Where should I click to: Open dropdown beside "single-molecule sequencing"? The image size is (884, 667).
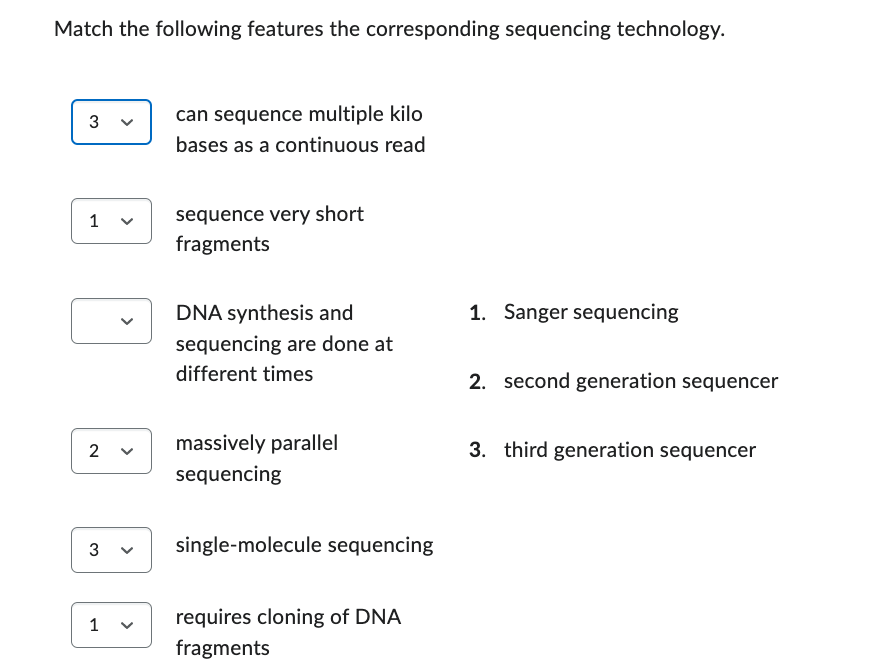pyautogui.click(x=111, y=550)
